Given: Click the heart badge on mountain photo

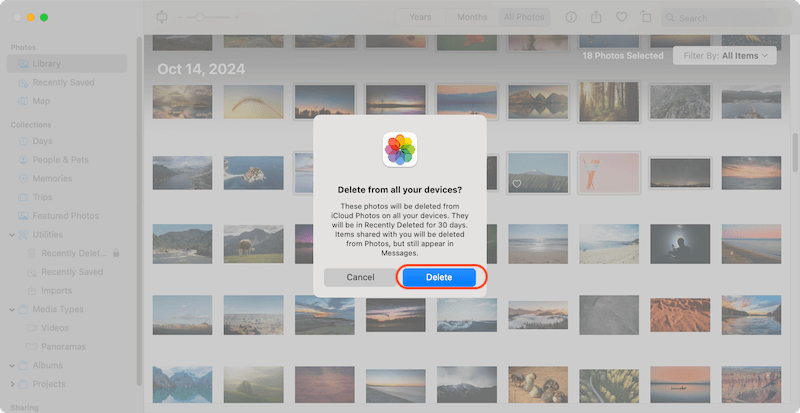Looking at the screenshot, I should (517, 184).
